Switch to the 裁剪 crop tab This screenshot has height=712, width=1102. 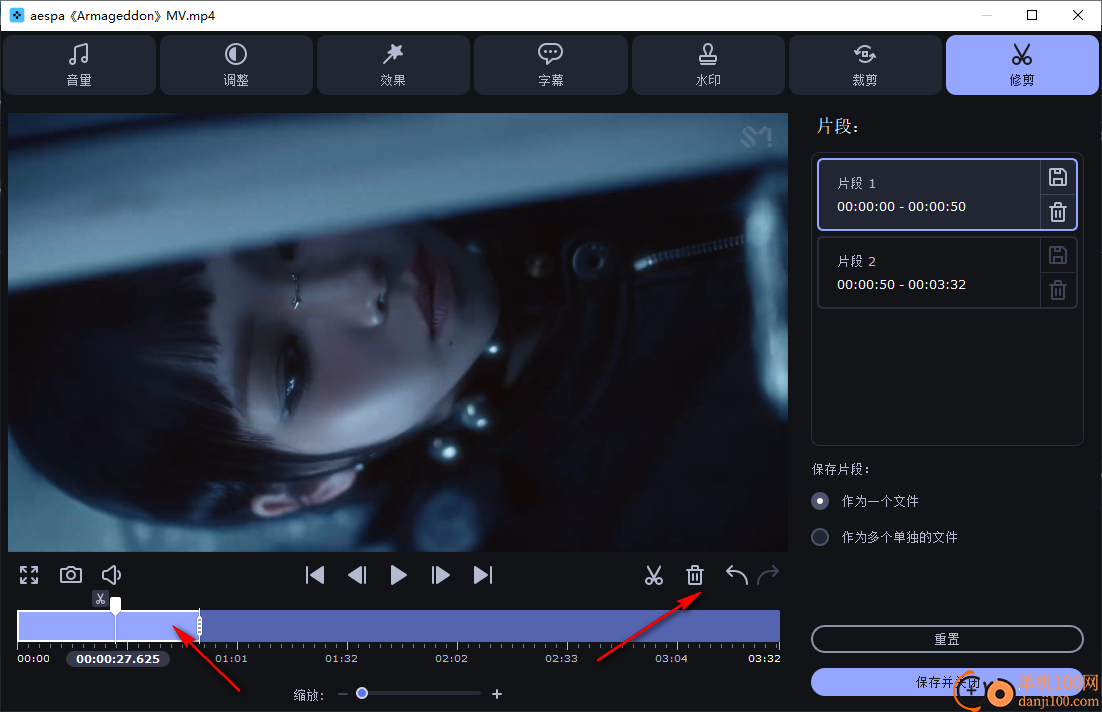864,65
